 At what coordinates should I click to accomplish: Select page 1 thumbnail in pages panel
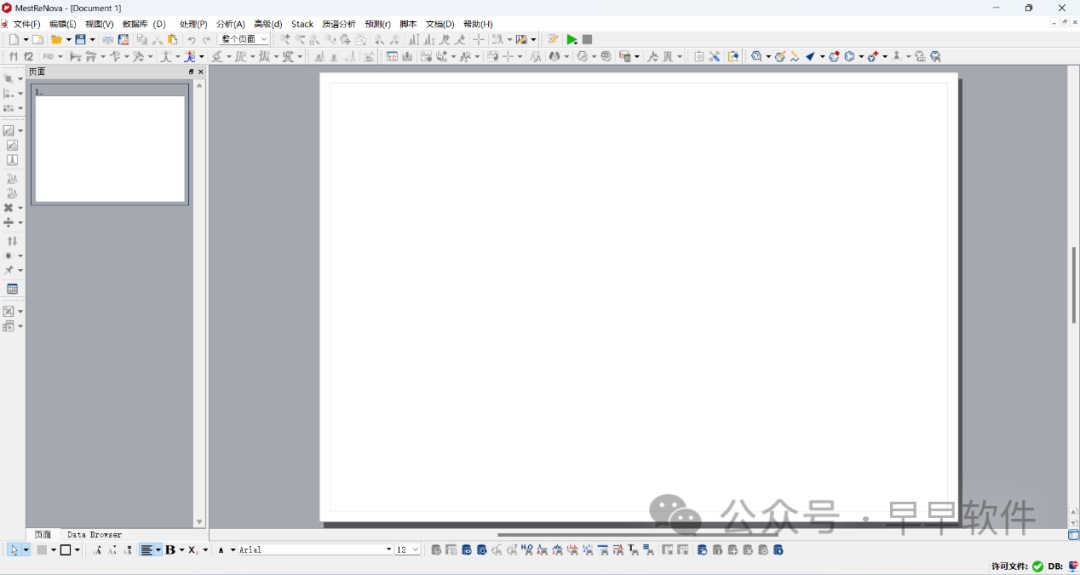[x=110, y=146]
